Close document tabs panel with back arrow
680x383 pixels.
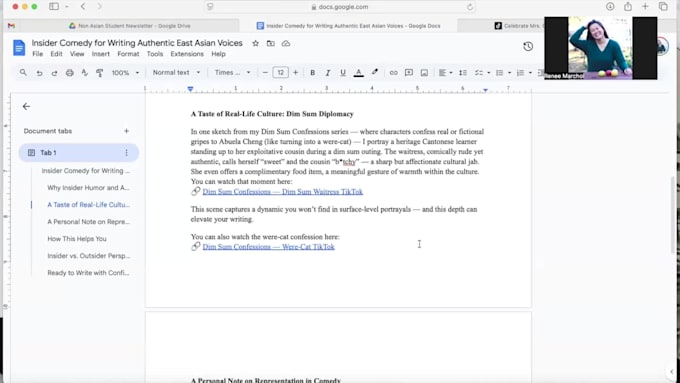(x=26, y=106)
